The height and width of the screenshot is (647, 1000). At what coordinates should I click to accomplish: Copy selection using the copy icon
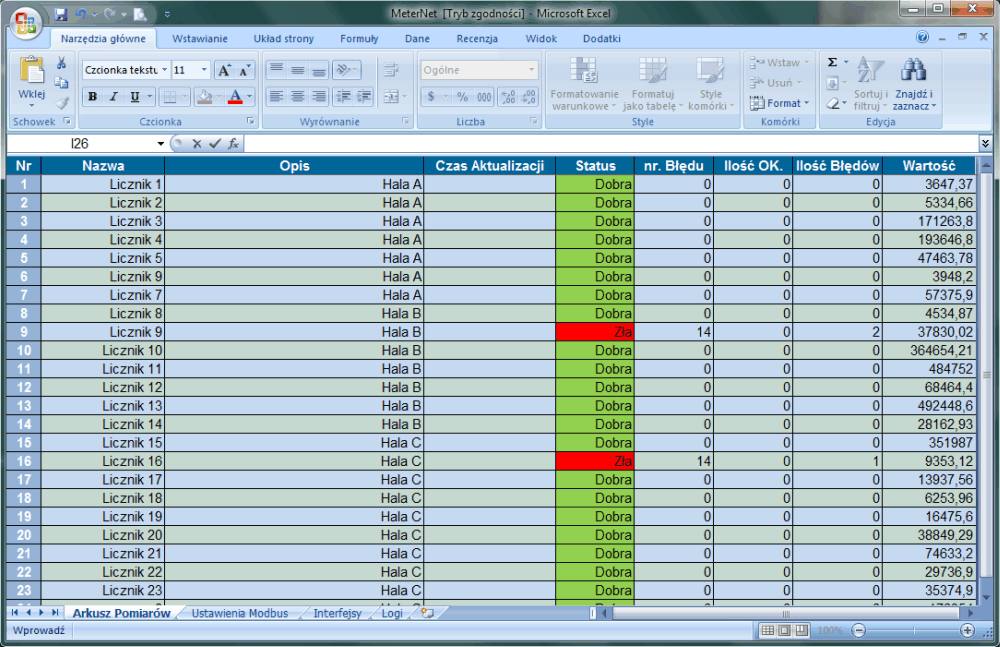[x=61, y=82]
